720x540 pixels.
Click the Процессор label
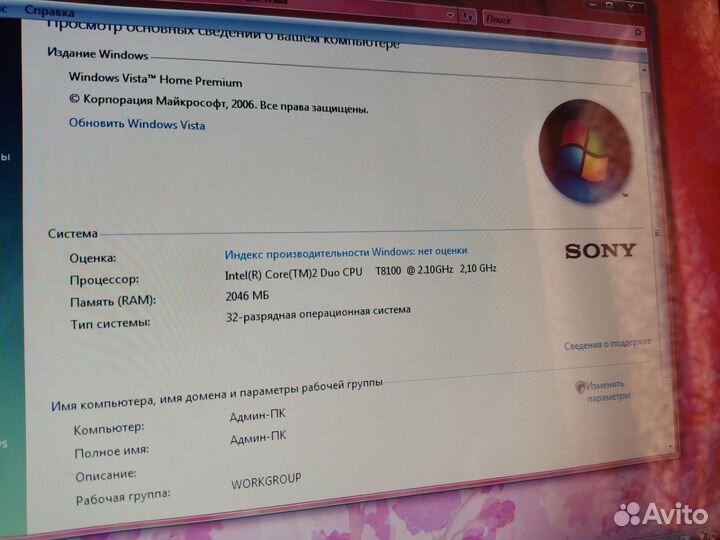(104, 280)
